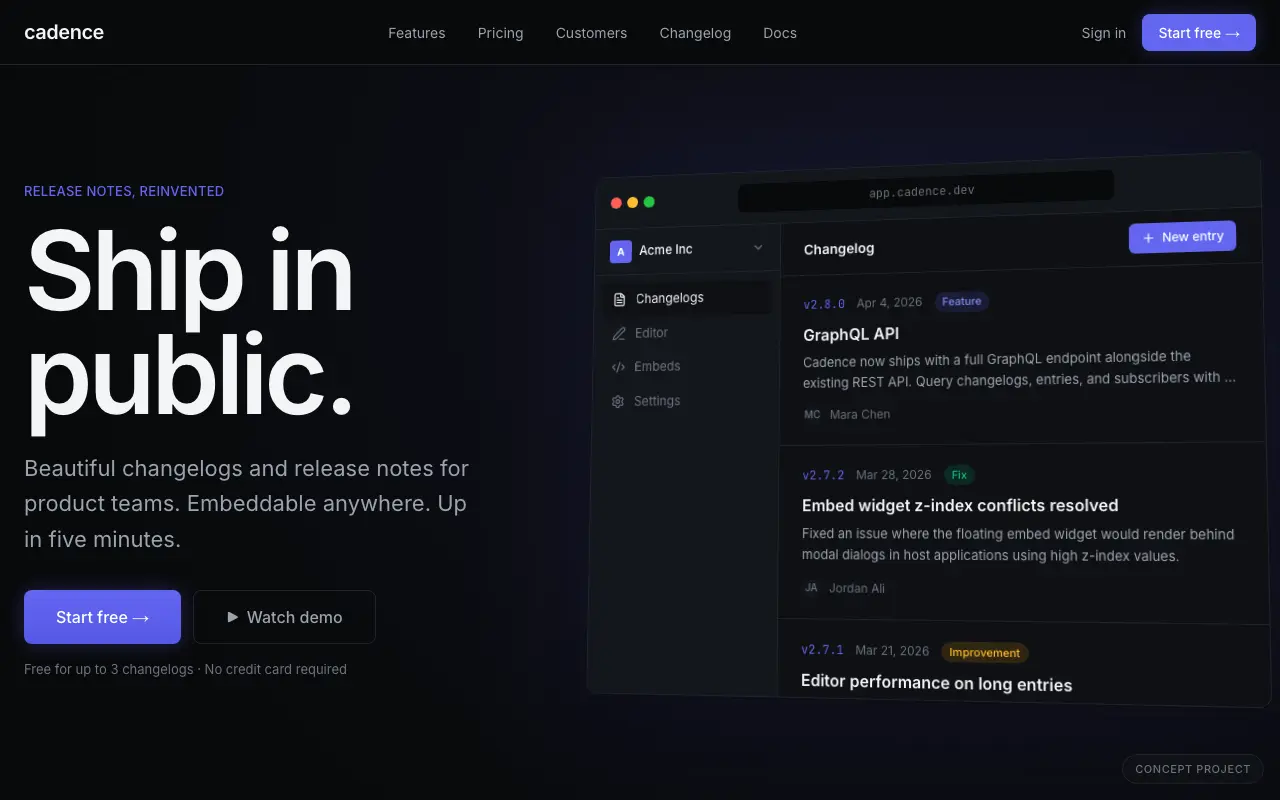Click plus icon on New entry
This screenshot has width=1280, height=800.
[1149, 238]
